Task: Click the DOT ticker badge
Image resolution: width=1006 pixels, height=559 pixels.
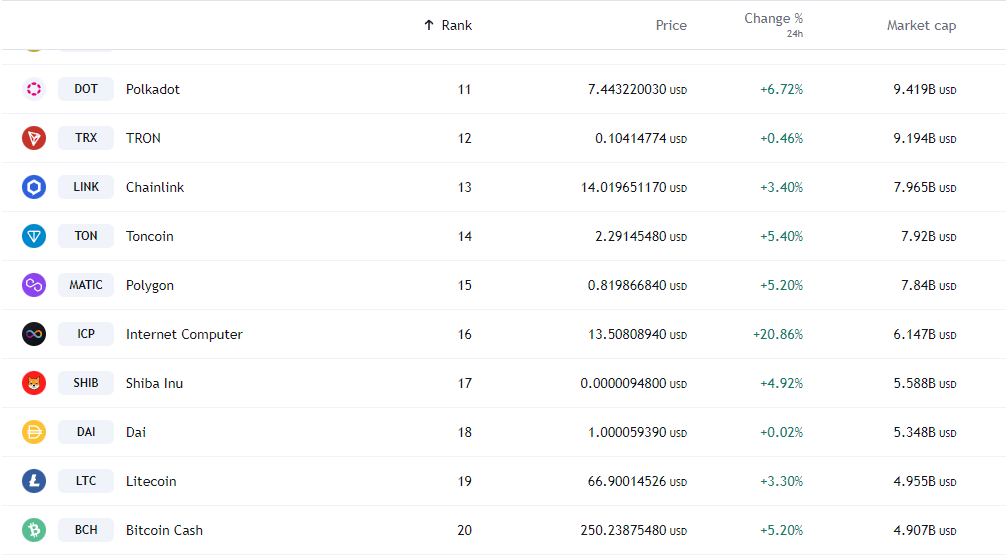Action: click(x=86, y=89)
